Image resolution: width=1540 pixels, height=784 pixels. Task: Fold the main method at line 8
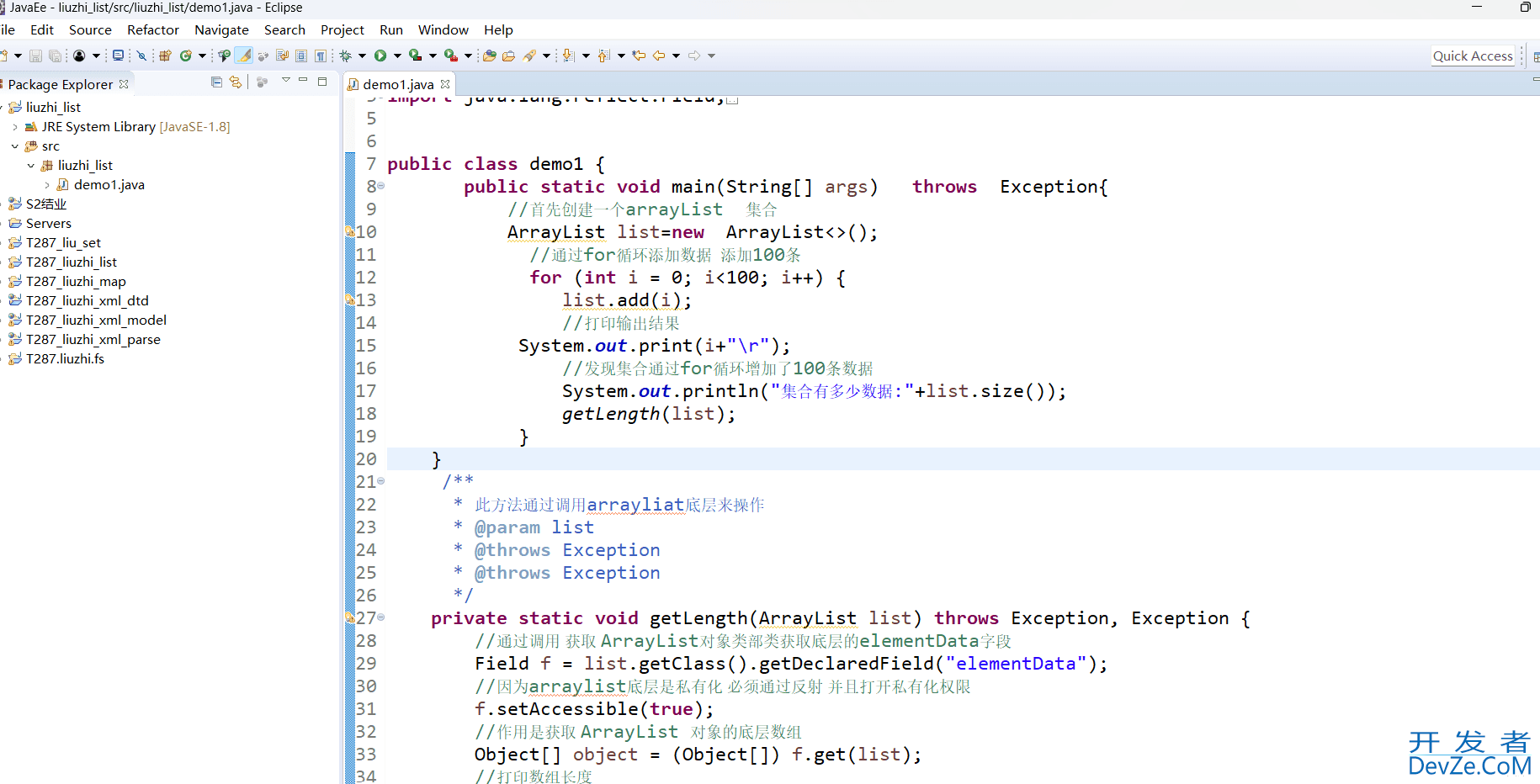coord(381,186)
